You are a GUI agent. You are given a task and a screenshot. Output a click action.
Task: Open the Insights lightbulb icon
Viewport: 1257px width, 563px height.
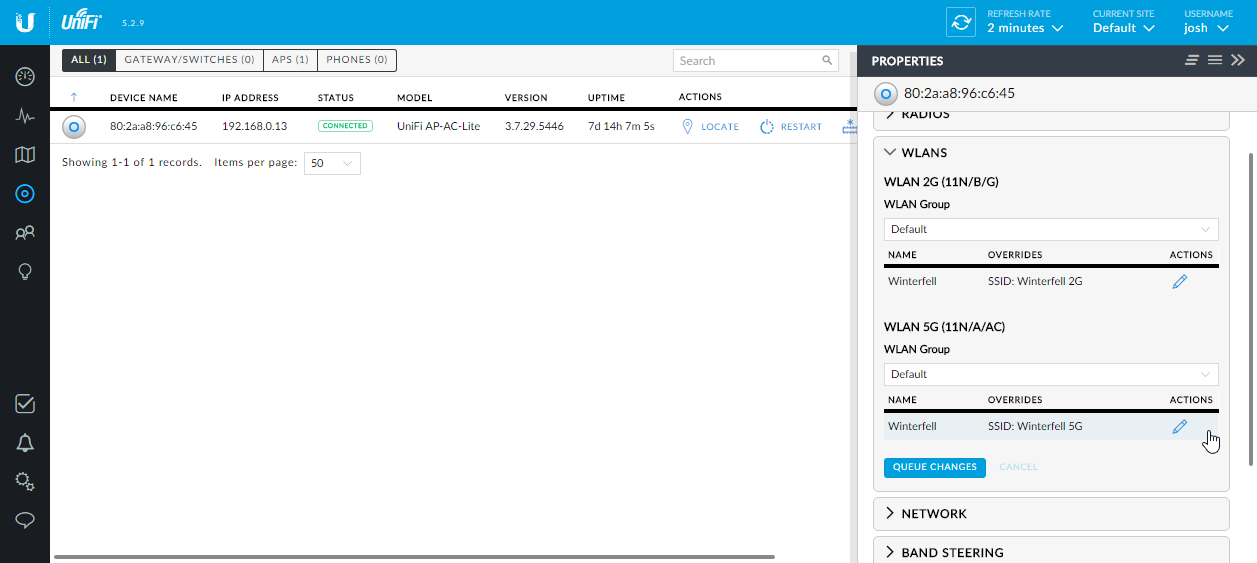pos(25,272)
